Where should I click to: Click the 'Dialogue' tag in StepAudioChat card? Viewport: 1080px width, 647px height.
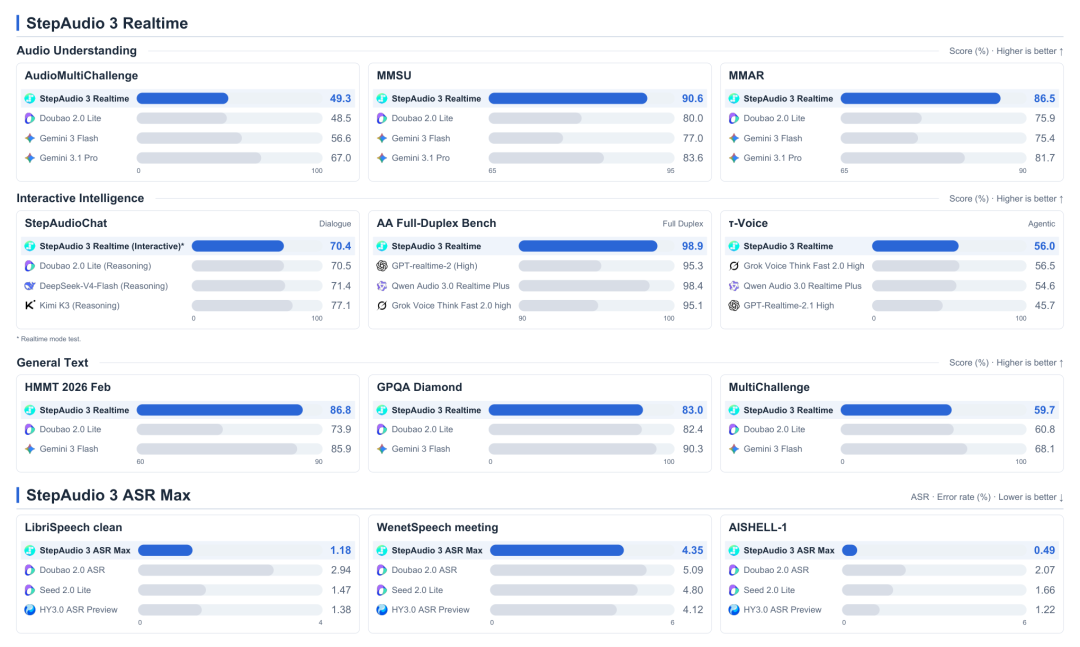(x=335, y=224)
